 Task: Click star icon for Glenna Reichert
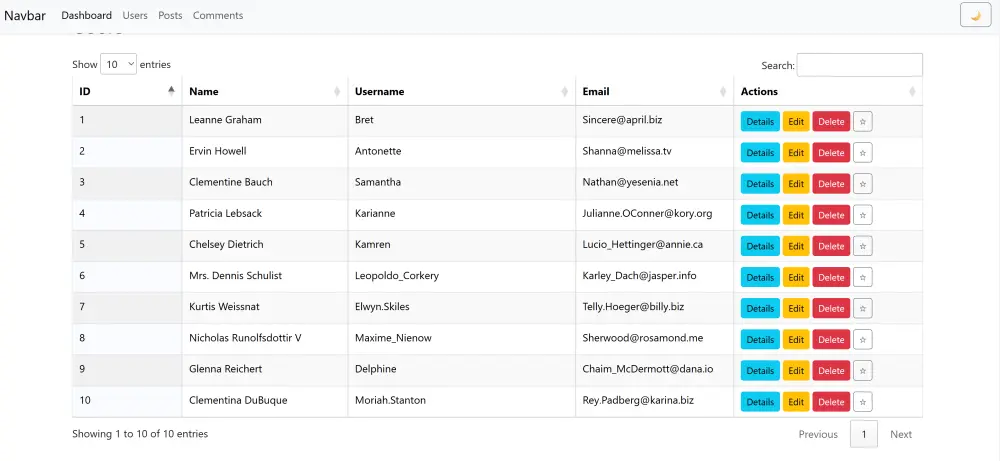863,371
